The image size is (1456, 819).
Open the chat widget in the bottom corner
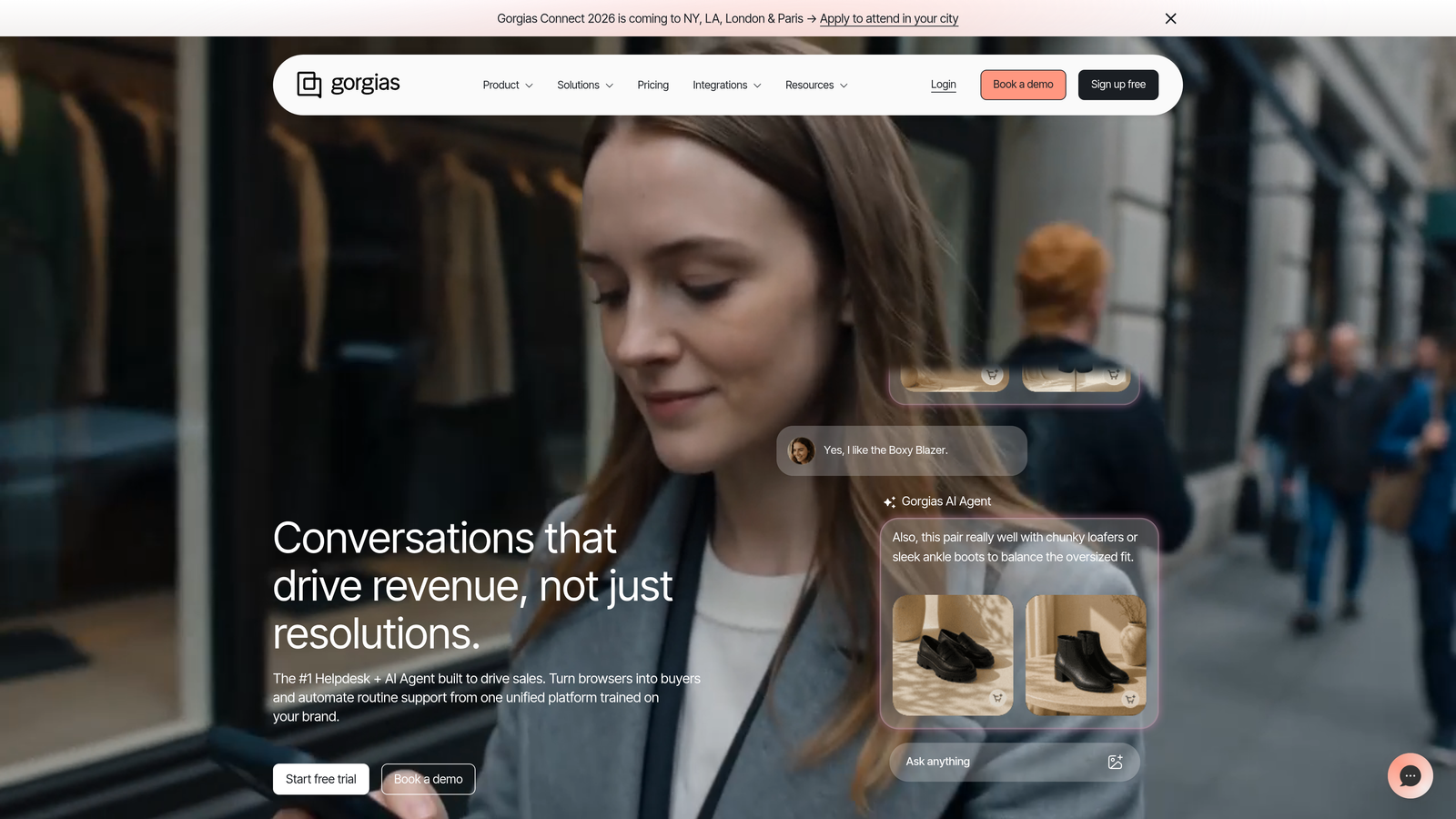click(1410, 775)
